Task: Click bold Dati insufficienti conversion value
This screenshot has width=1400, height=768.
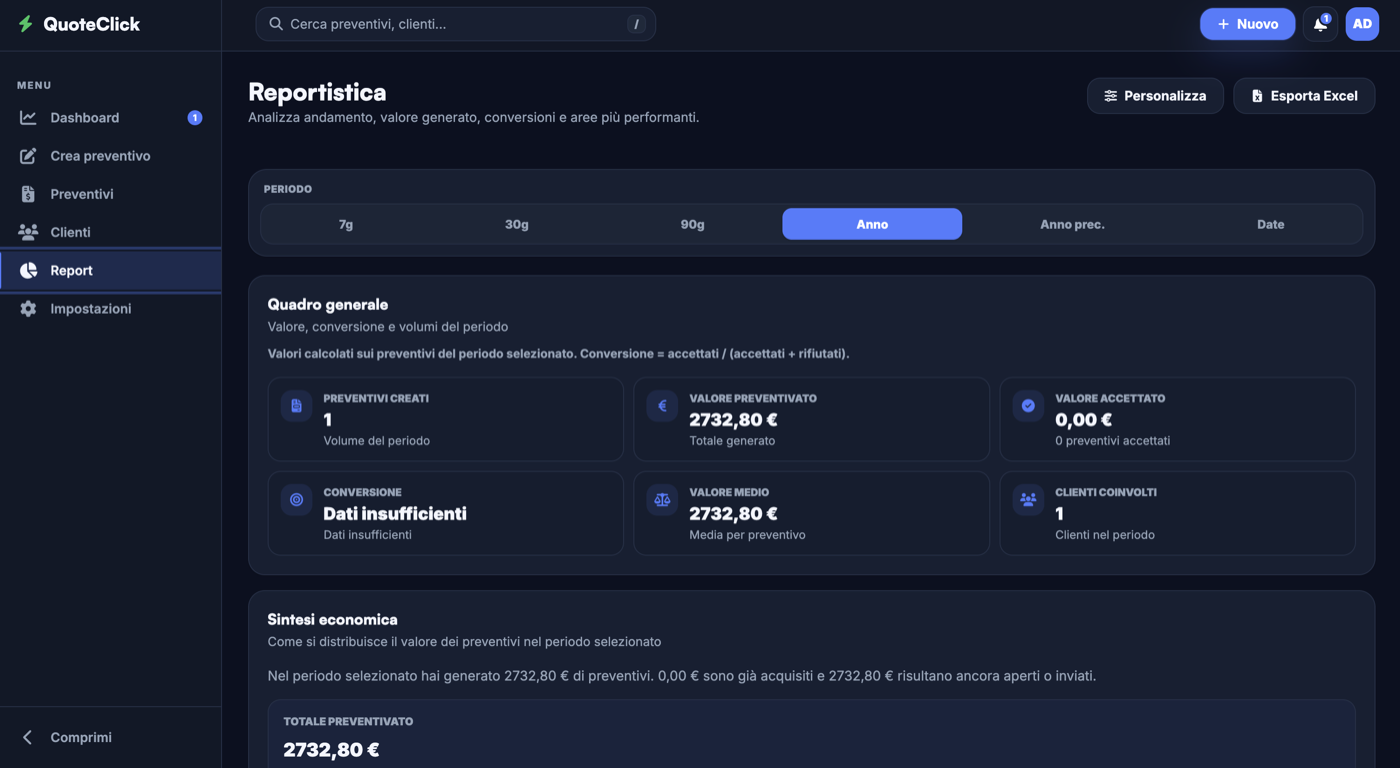Action: [395, 514]
